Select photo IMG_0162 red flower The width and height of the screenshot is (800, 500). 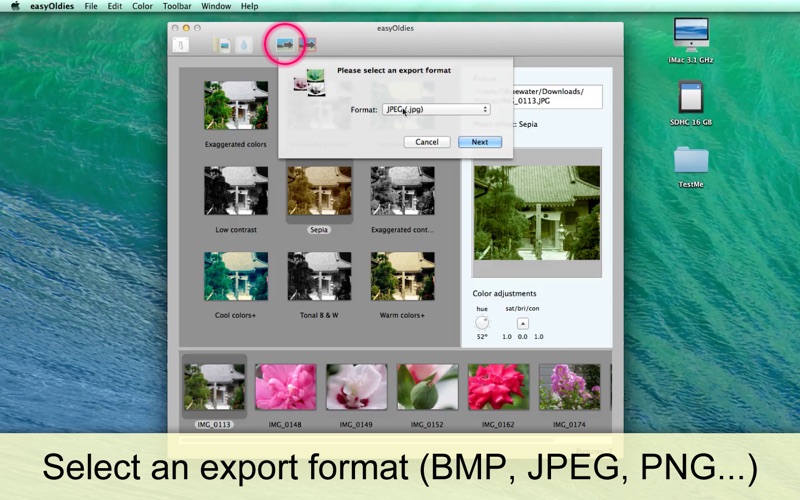click(498, 387)
